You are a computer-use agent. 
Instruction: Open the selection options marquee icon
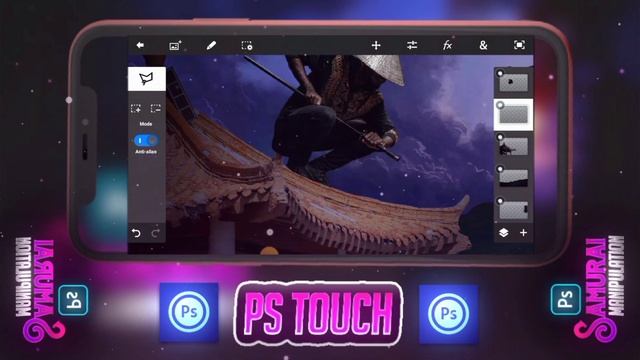coord(247,46)
